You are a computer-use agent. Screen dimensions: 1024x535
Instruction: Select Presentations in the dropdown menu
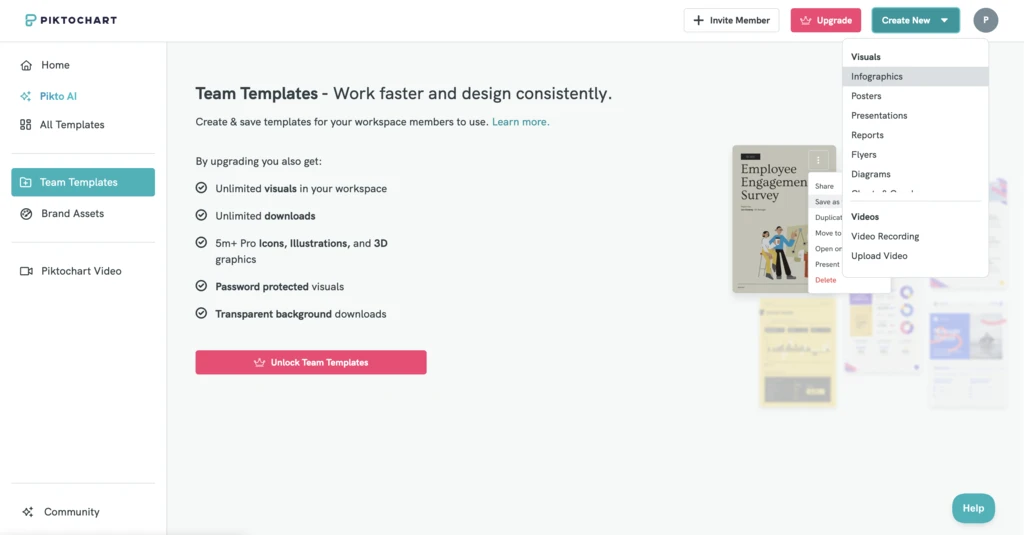(x=915, y=116)
